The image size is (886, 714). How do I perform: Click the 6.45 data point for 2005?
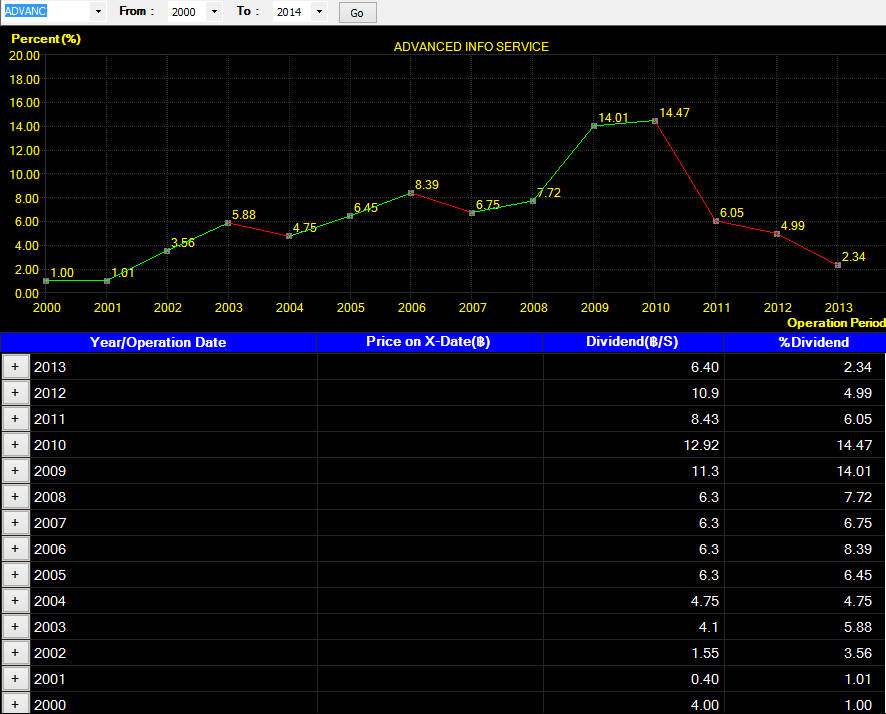tap(350, 216)
